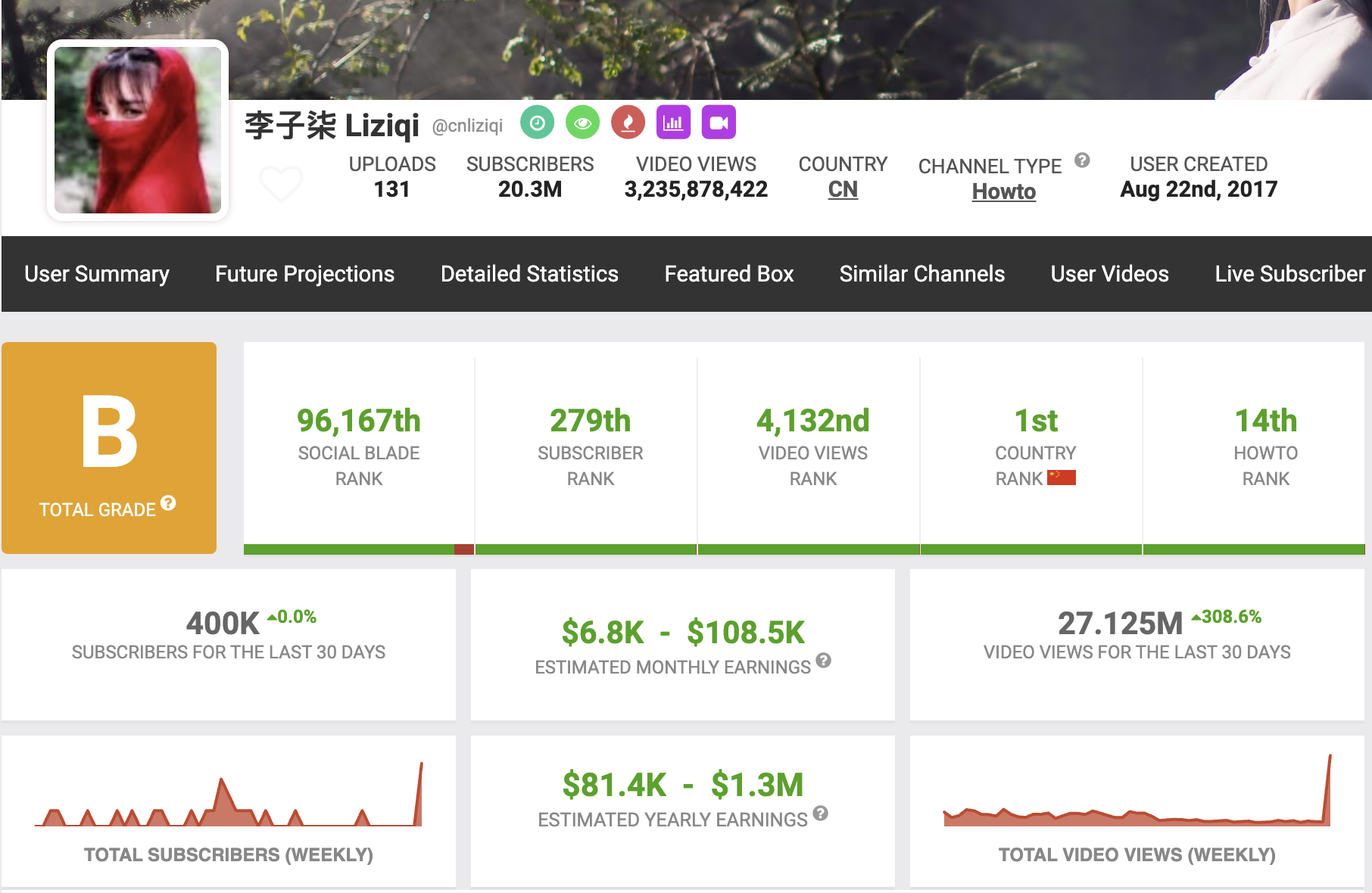Viewport: 1372px width, 893px height.
Task: Open the Detailed Statistics tab
Action: 529,274
